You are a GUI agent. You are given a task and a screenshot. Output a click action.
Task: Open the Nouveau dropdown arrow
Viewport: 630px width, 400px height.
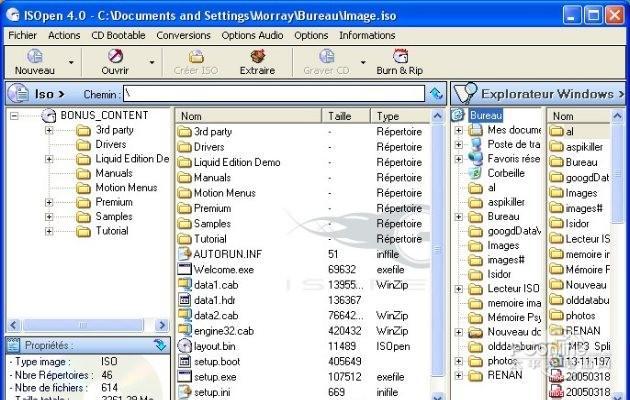[71, 62]
